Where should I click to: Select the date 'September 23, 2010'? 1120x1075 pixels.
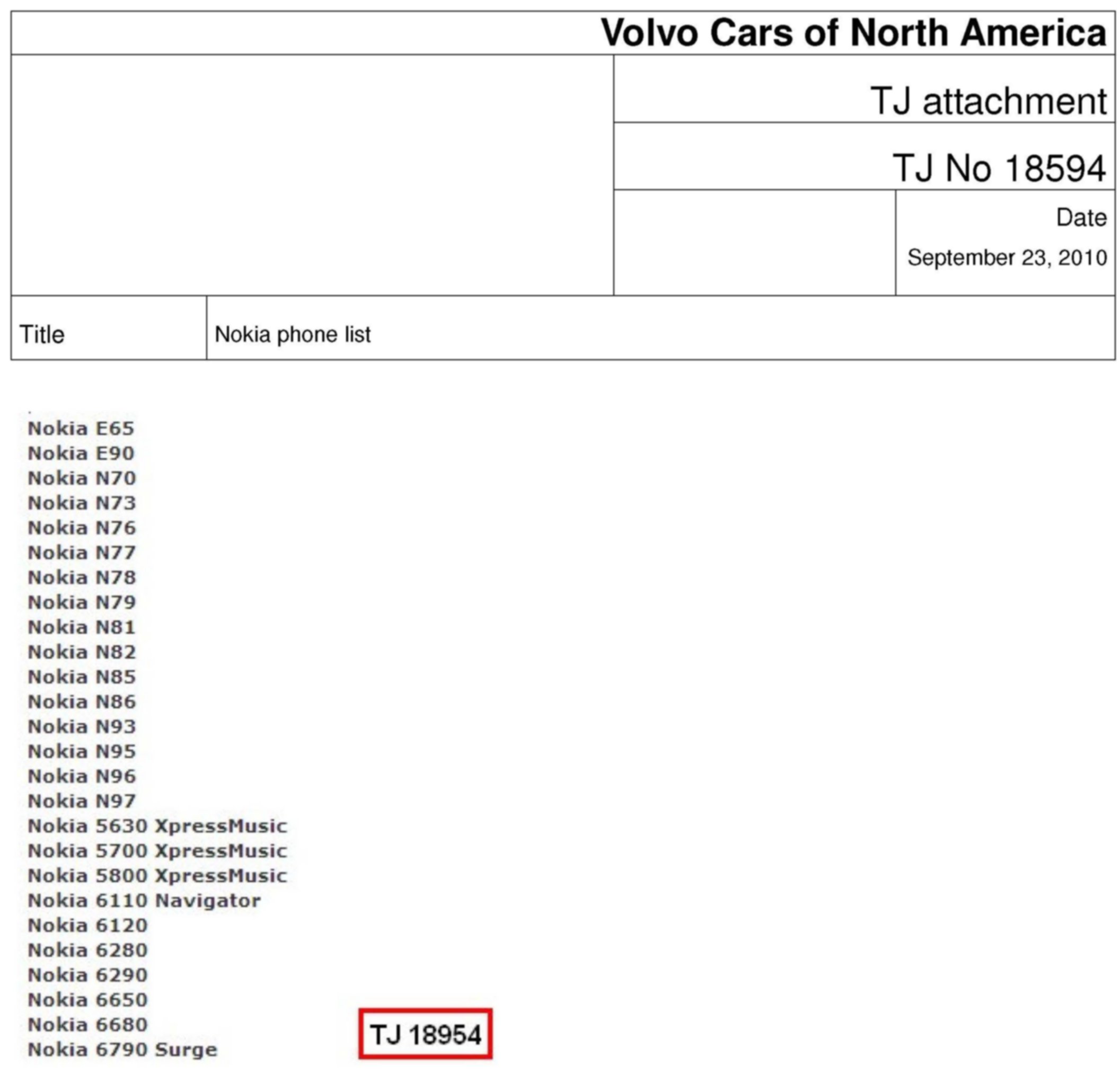(x=1007, y=257)
